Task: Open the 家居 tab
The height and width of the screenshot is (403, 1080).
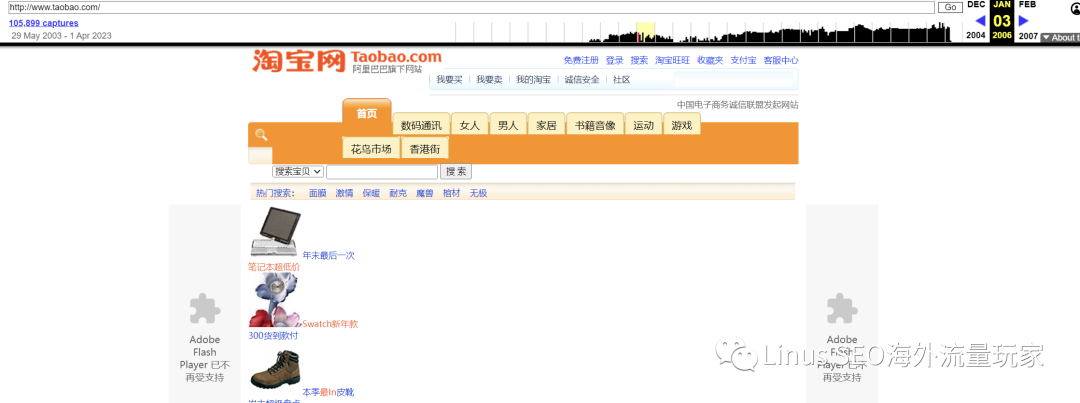Action: (546, 125)
